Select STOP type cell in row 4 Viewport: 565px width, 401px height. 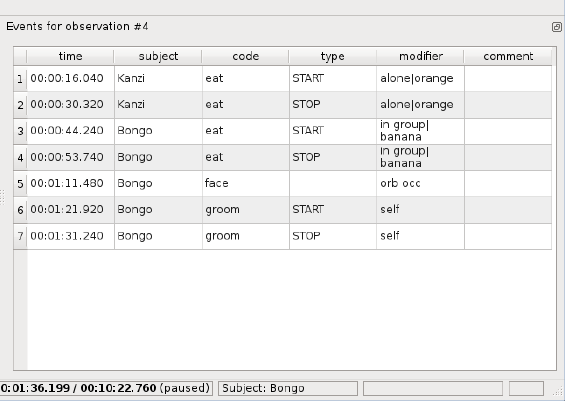pyautogui.click(x=333, y=157)
